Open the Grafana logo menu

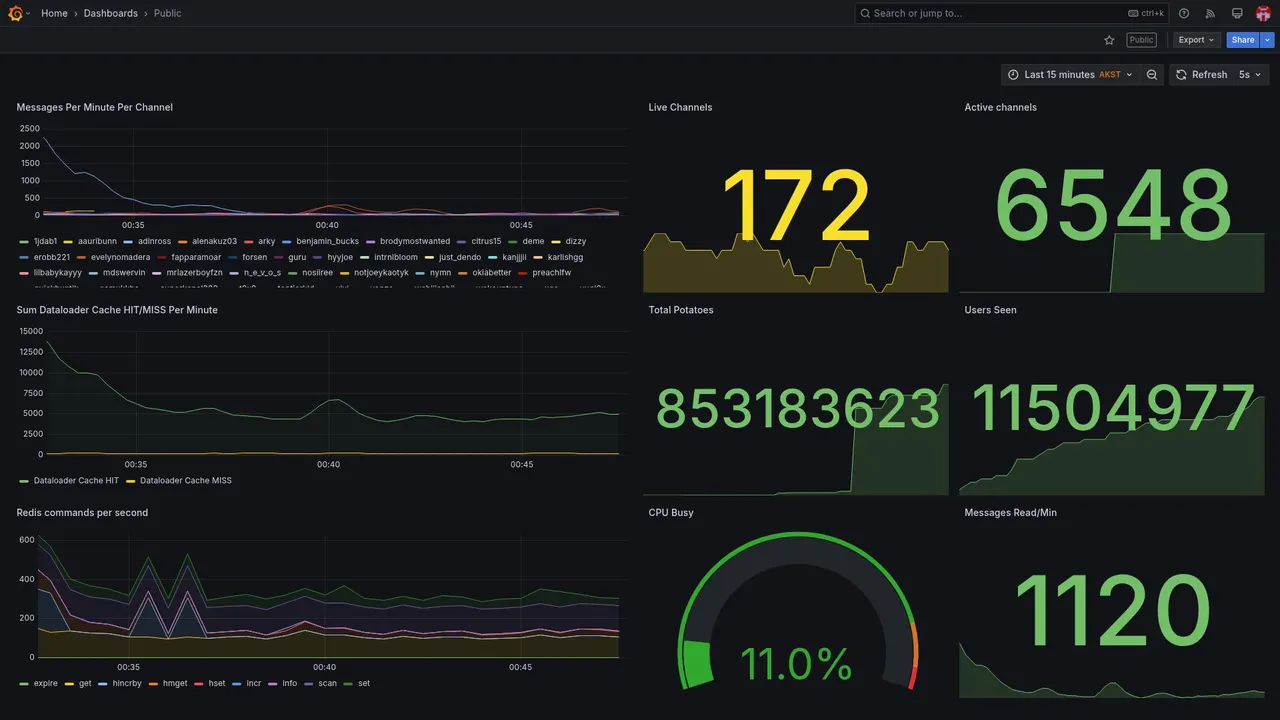point(15,13)
